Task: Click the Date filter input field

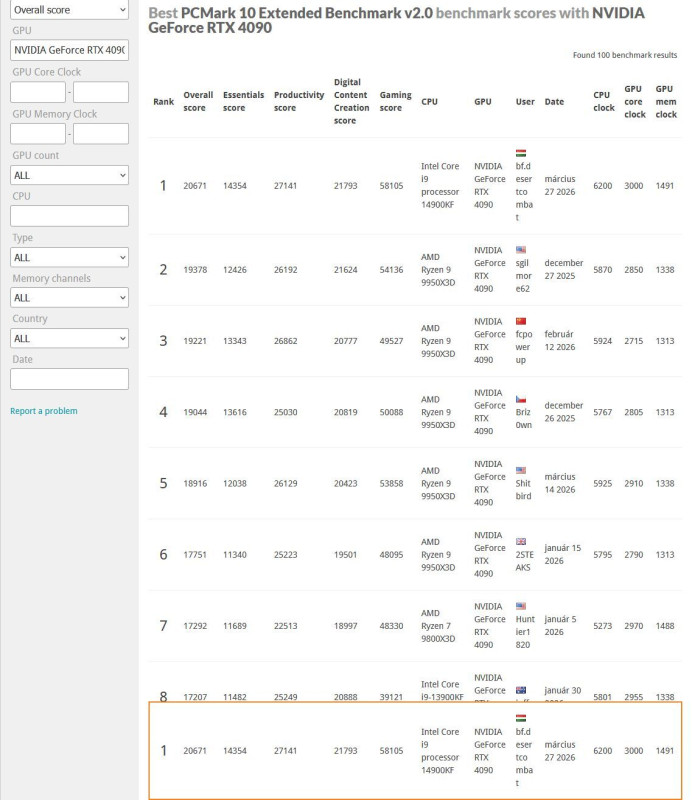Action: tap(69, 379)
